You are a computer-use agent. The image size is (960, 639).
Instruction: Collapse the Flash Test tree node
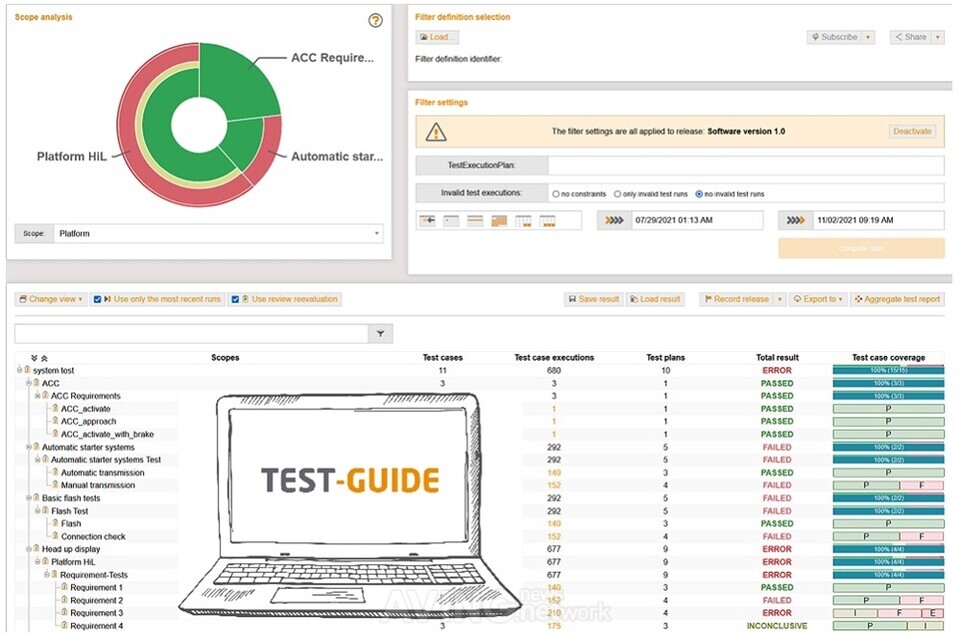[37, 510]
